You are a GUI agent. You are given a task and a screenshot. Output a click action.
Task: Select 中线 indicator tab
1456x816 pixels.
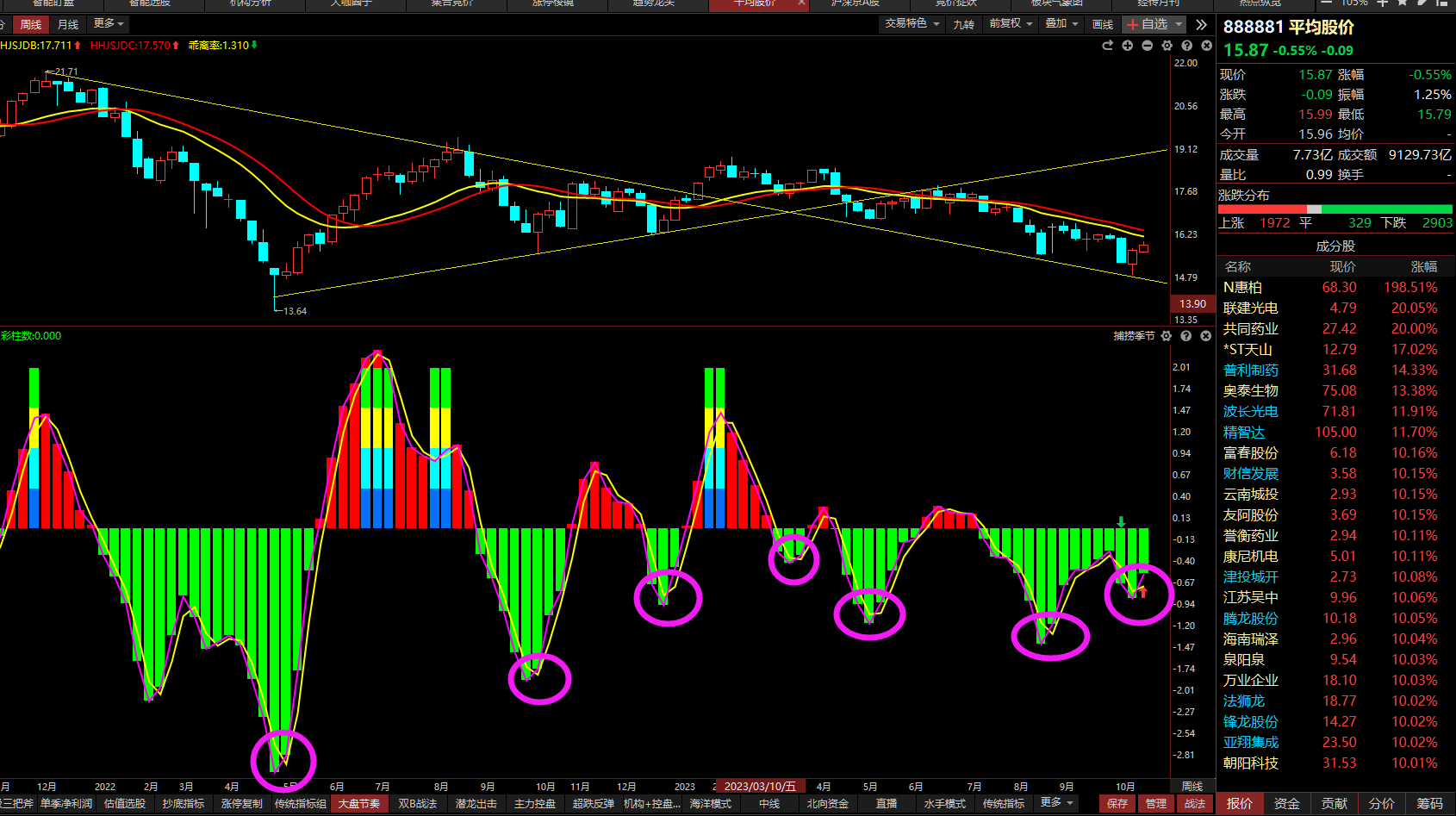pos(769,803)
